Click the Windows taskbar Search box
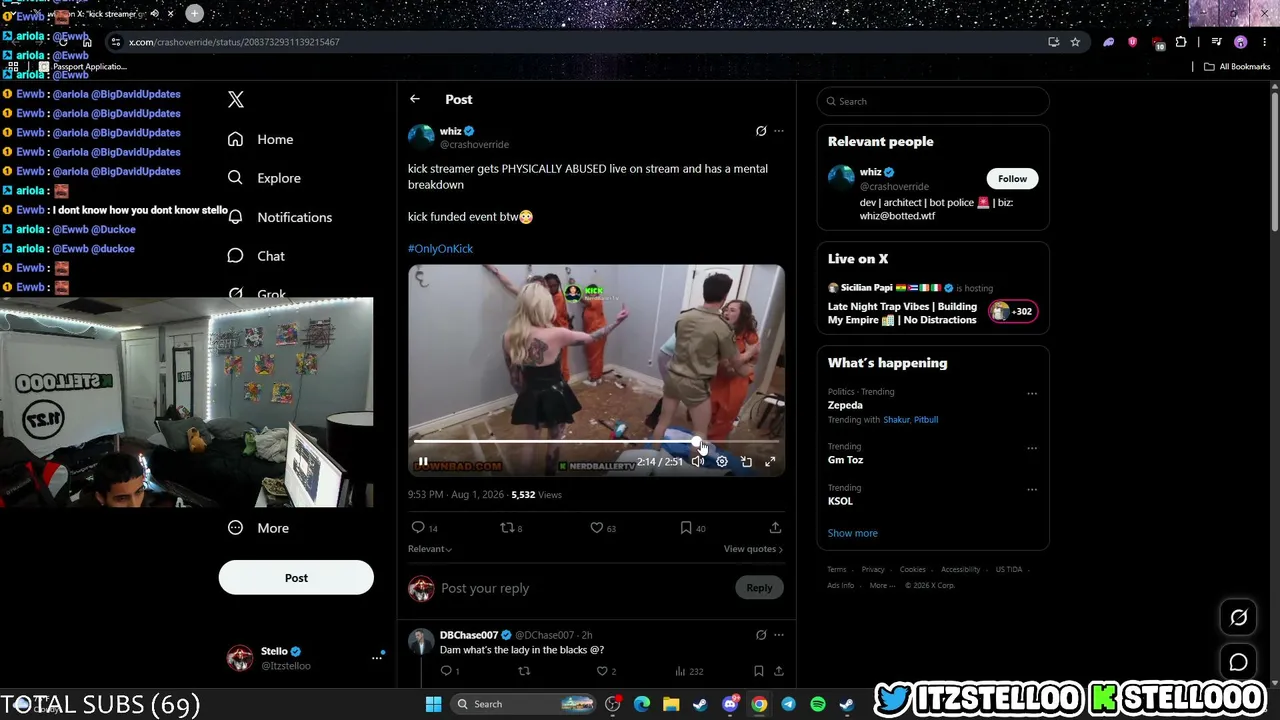This screenshot has width=1280, height=720. [525, 704]
